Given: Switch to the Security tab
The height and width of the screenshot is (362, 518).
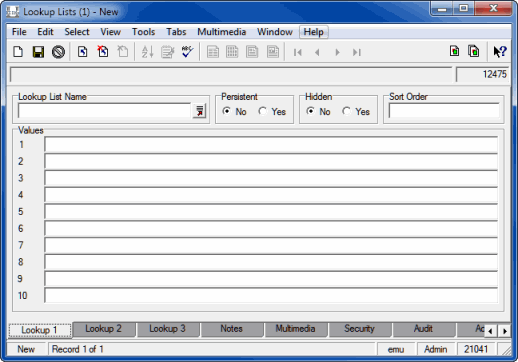Looking at the screenshot, I should coord(359,329).
